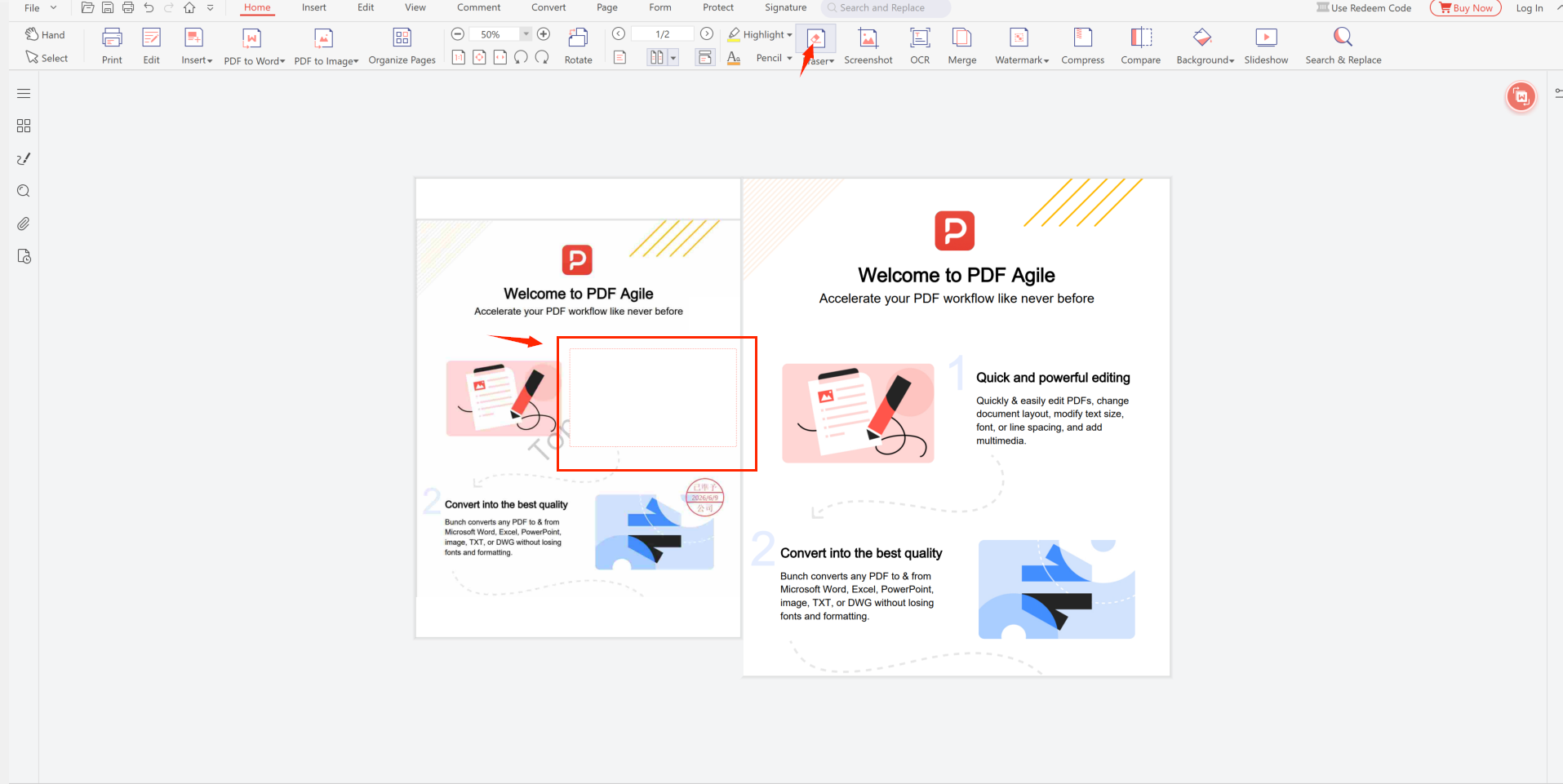Open the Signature tab
1563x784 pixels.
point(785,7)
